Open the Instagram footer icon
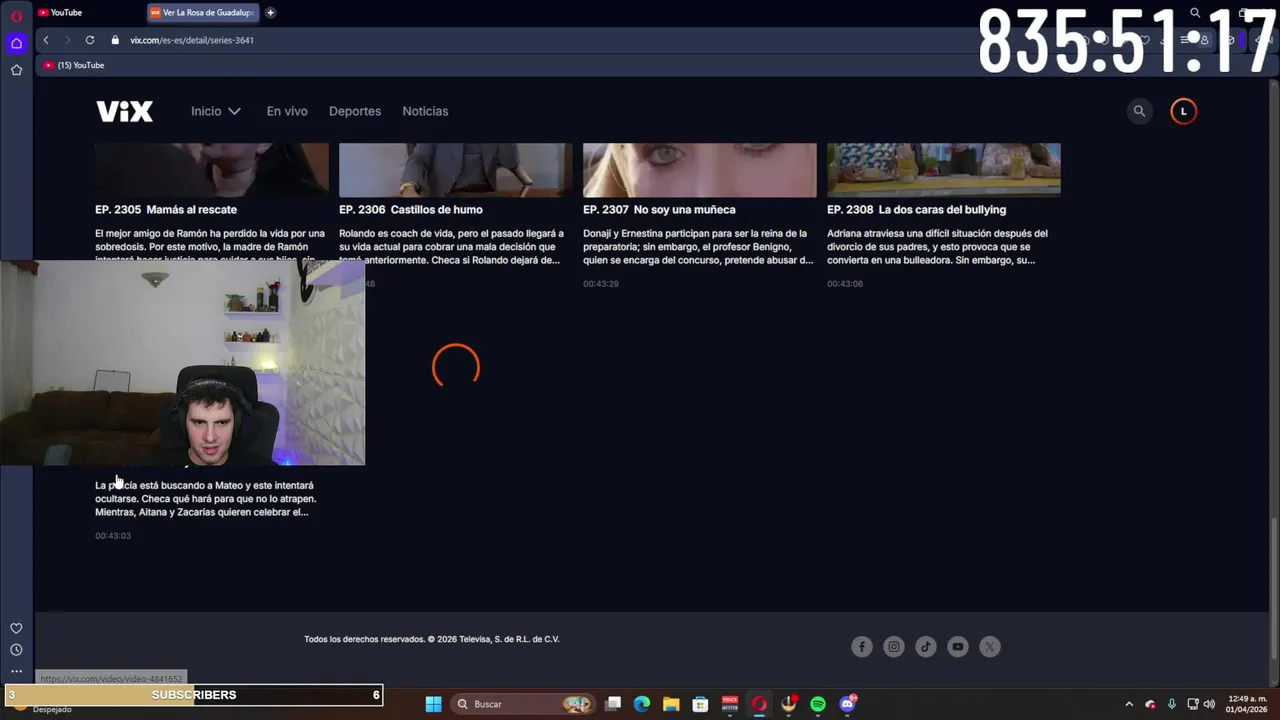Screen dimensions: 1280x720 click(x=894, y=647)
